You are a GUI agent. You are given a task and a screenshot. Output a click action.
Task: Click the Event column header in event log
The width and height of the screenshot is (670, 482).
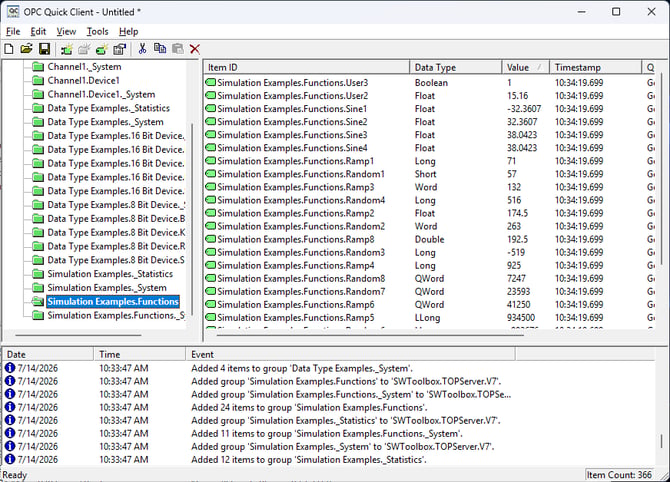pyautogui.click(x=350, y=354)
